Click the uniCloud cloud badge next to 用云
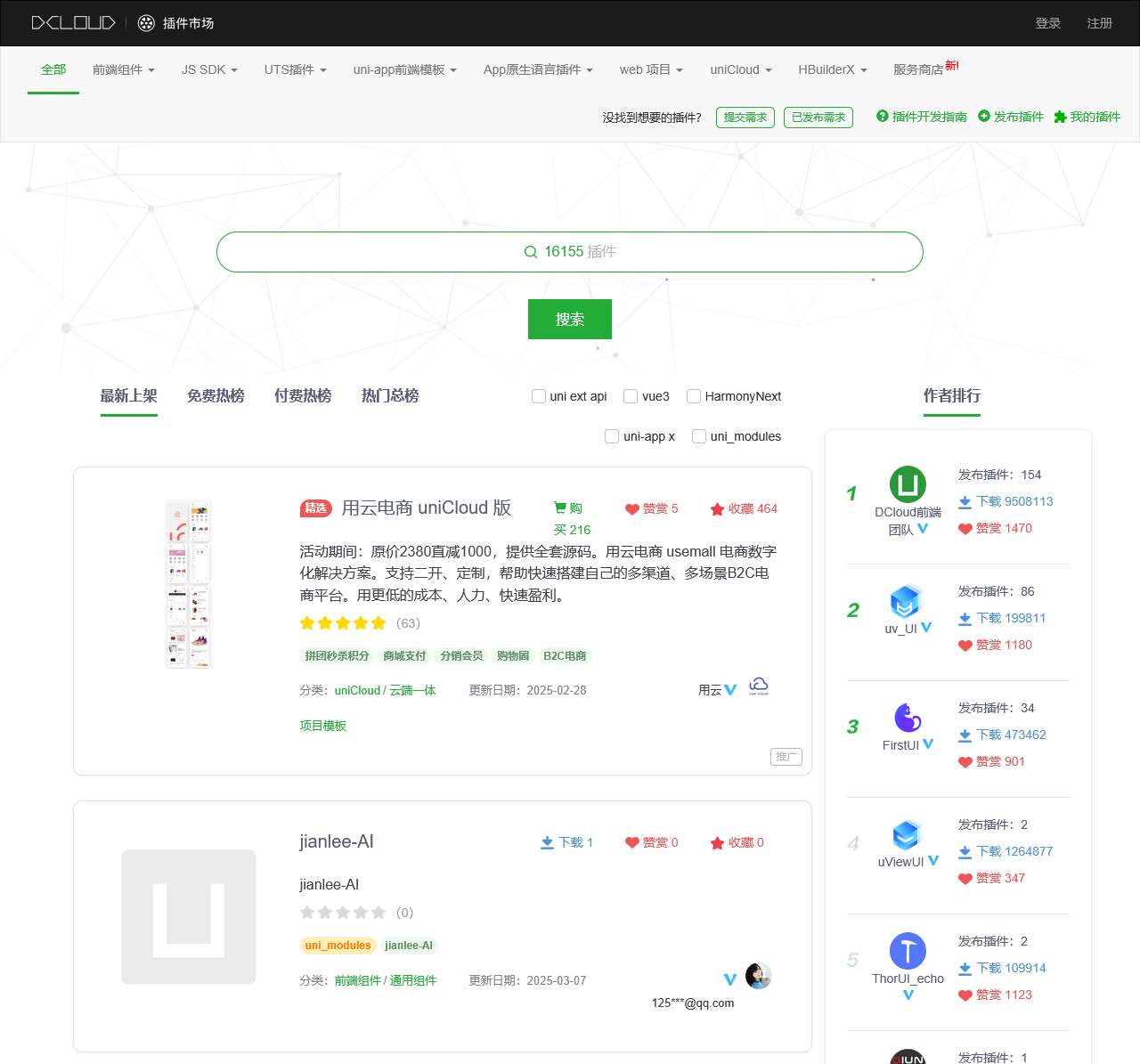The height and width of the screenshot is (1064, 1140). pyautogui.click(x=759, y=686)
